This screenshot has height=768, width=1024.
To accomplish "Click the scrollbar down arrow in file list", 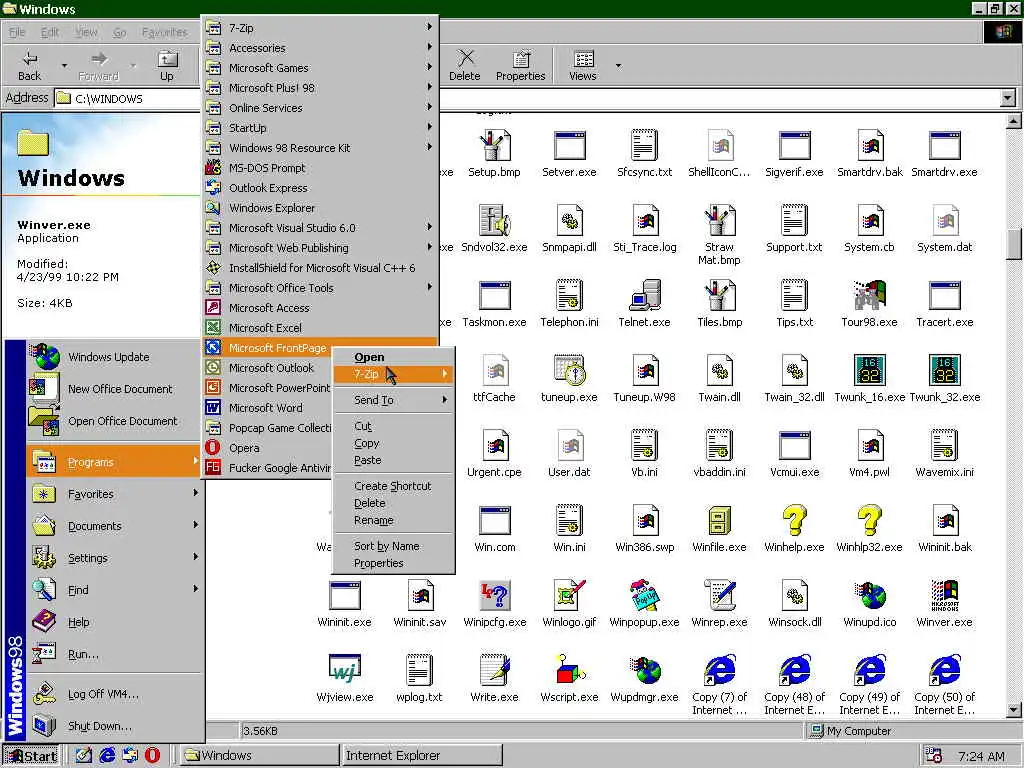I will tap(1014, 710).
